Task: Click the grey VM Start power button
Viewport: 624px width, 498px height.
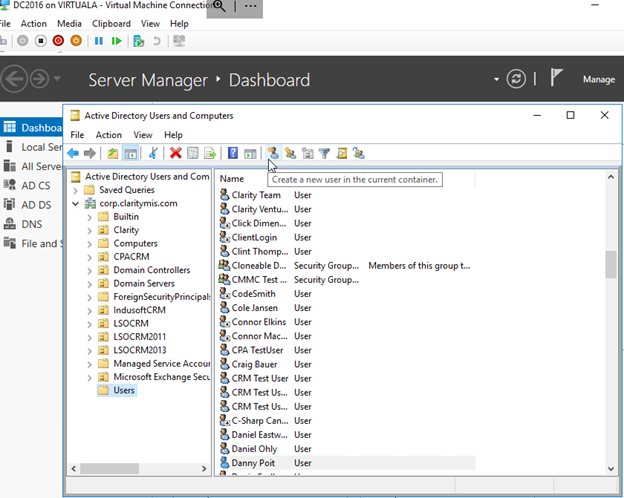Action: (x=23, y=41)
